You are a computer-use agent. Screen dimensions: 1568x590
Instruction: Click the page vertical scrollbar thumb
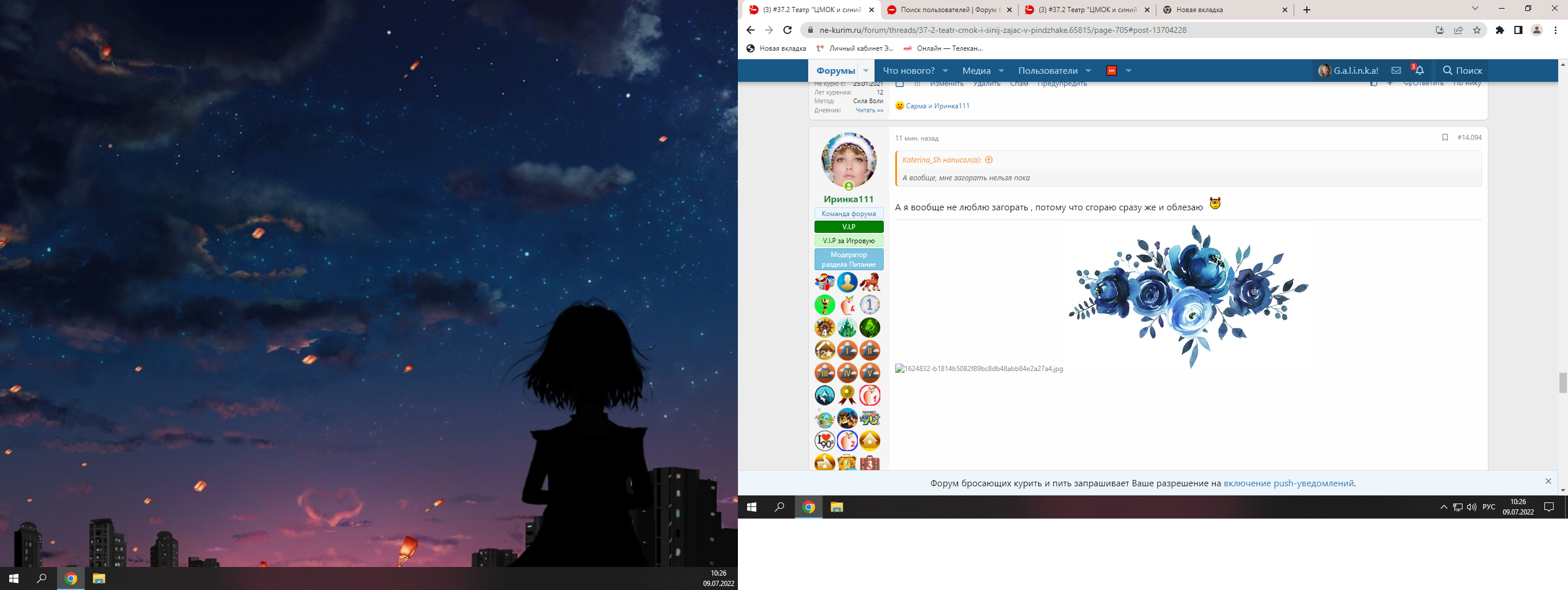(1562, 383)
